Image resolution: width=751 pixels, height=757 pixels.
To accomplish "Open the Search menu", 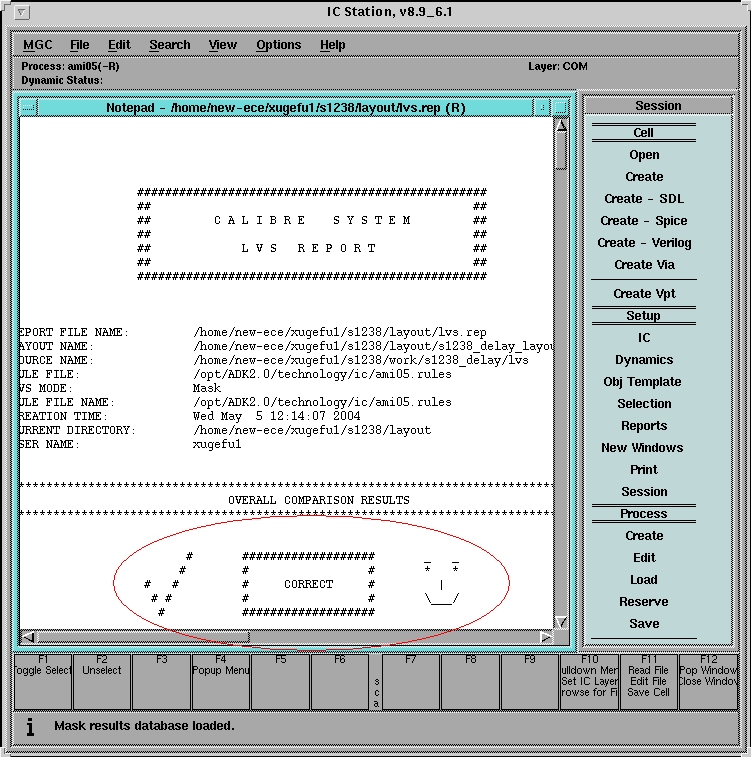I will click(x=170, y=45).
